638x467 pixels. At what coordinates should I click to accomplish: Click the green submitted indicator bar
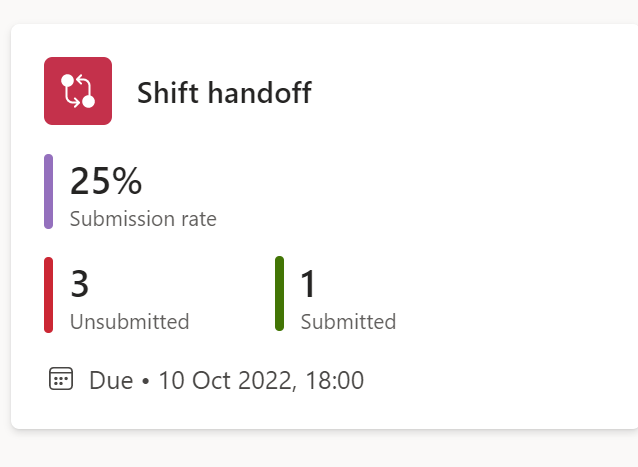(x=280, y=294)
